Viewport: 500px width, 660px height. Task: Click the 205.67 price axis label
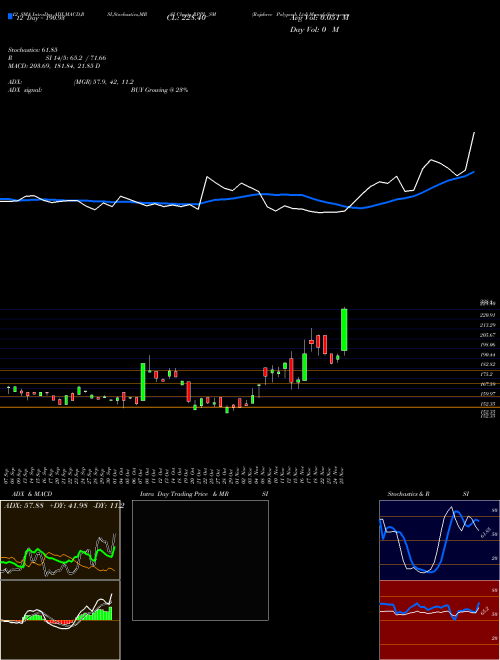(487, 335)
